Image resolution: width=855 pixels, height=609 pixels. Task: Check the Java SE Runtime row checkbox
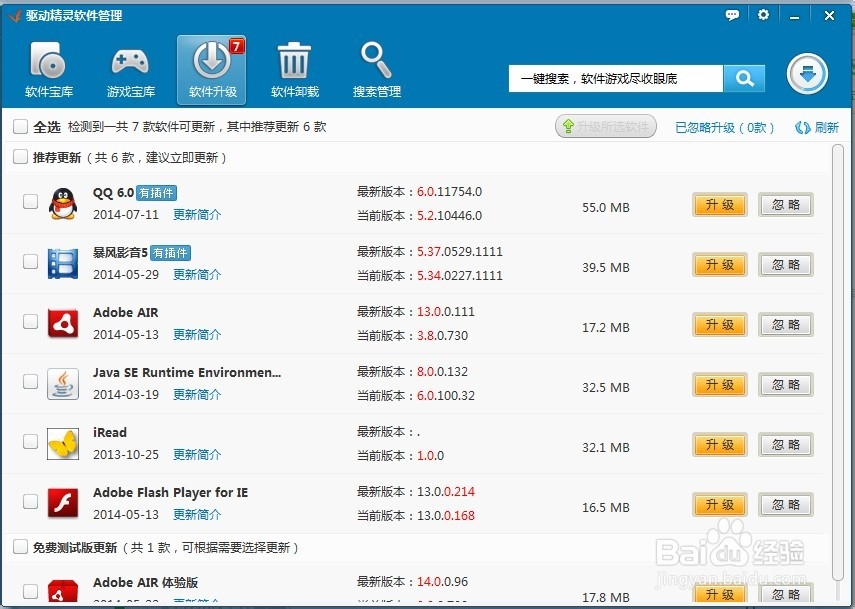coord(31,381)
